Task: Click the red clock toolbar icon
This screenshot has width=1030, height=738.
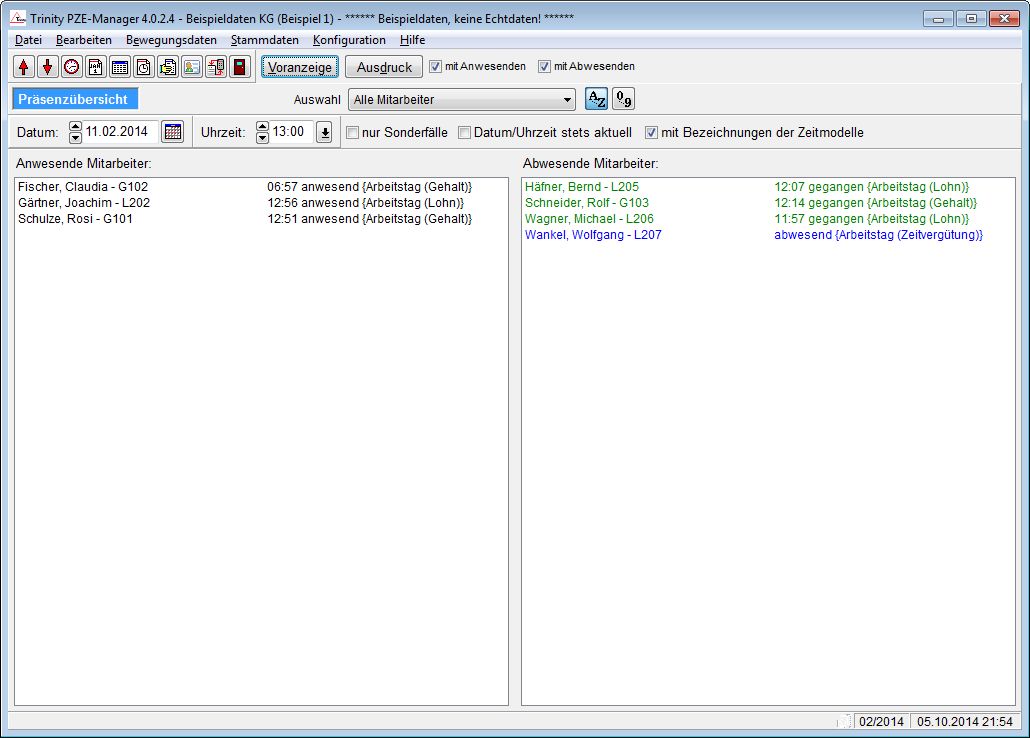Action: click(x=72, y=67)
